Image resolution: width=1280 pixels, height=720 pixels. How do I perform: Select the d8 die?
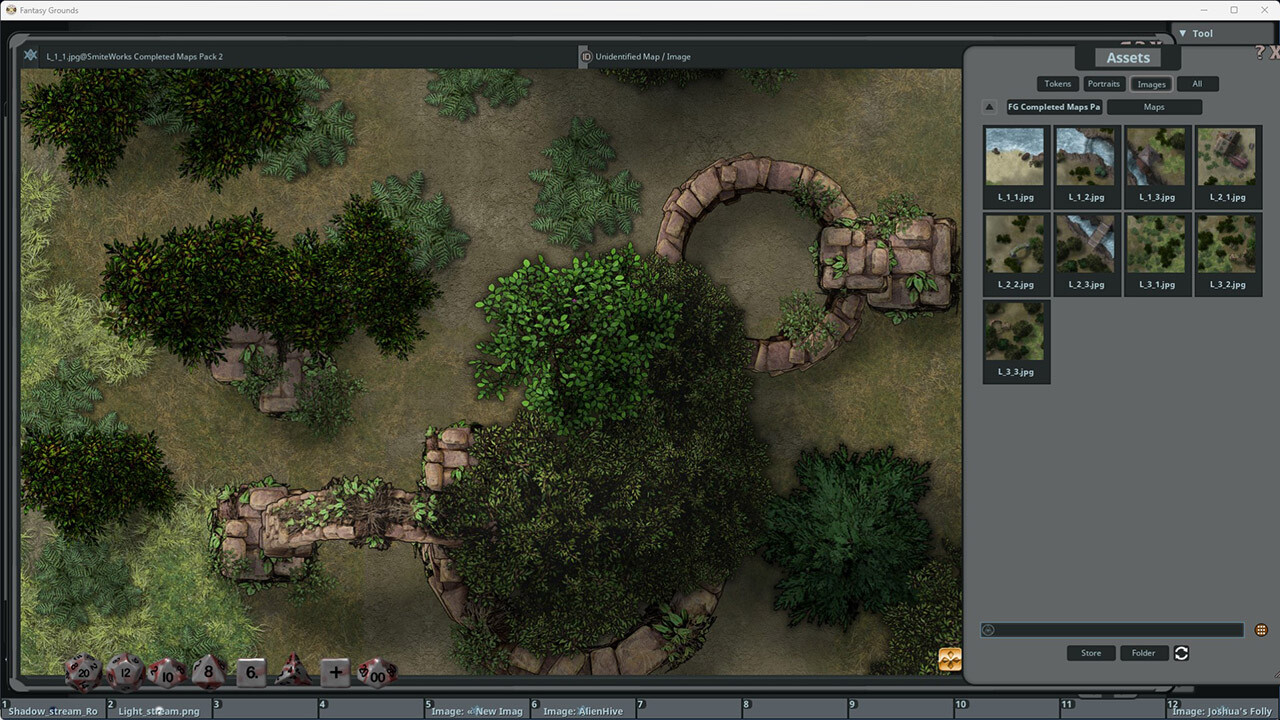(x=208, y=673)
